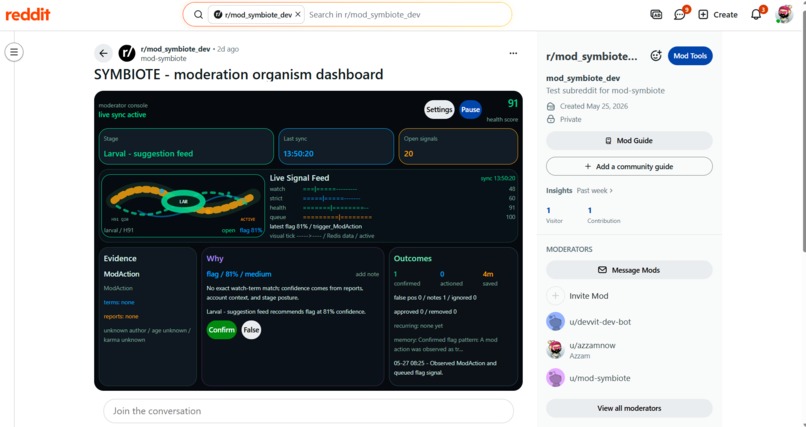This screenshot has width=806, height=427.
Task: Open the post overflow three-dot menu
Action: (x=513, y=53)
